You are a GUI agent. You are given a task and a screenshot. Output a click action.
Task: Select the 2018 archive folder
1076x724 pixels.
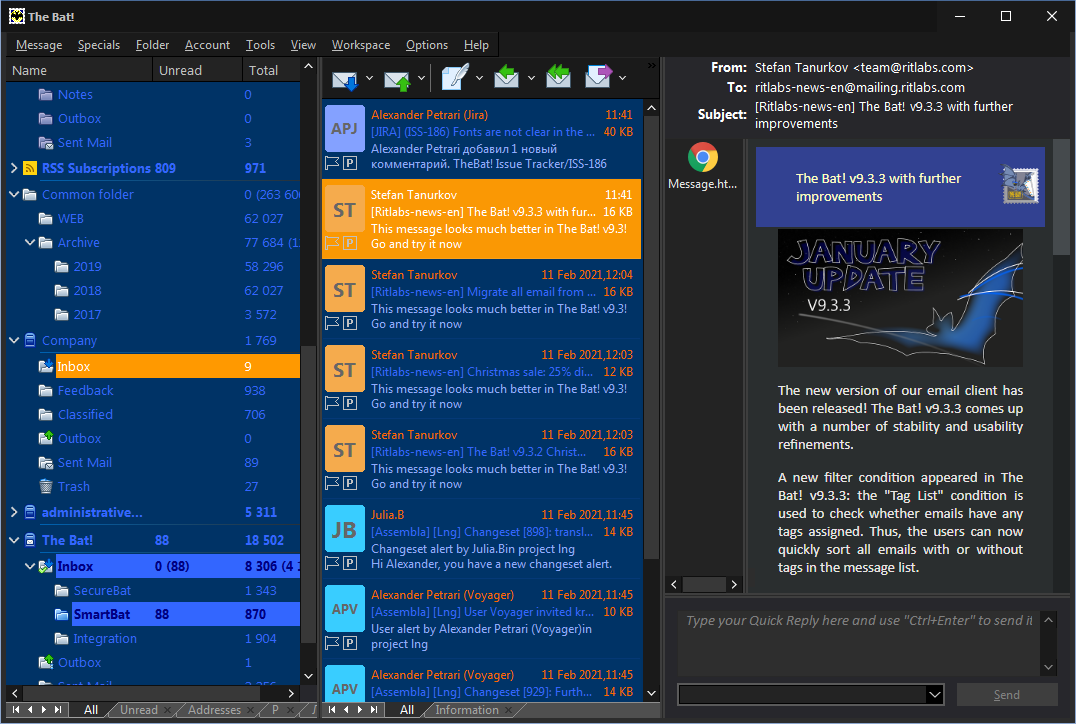[87, 290]
